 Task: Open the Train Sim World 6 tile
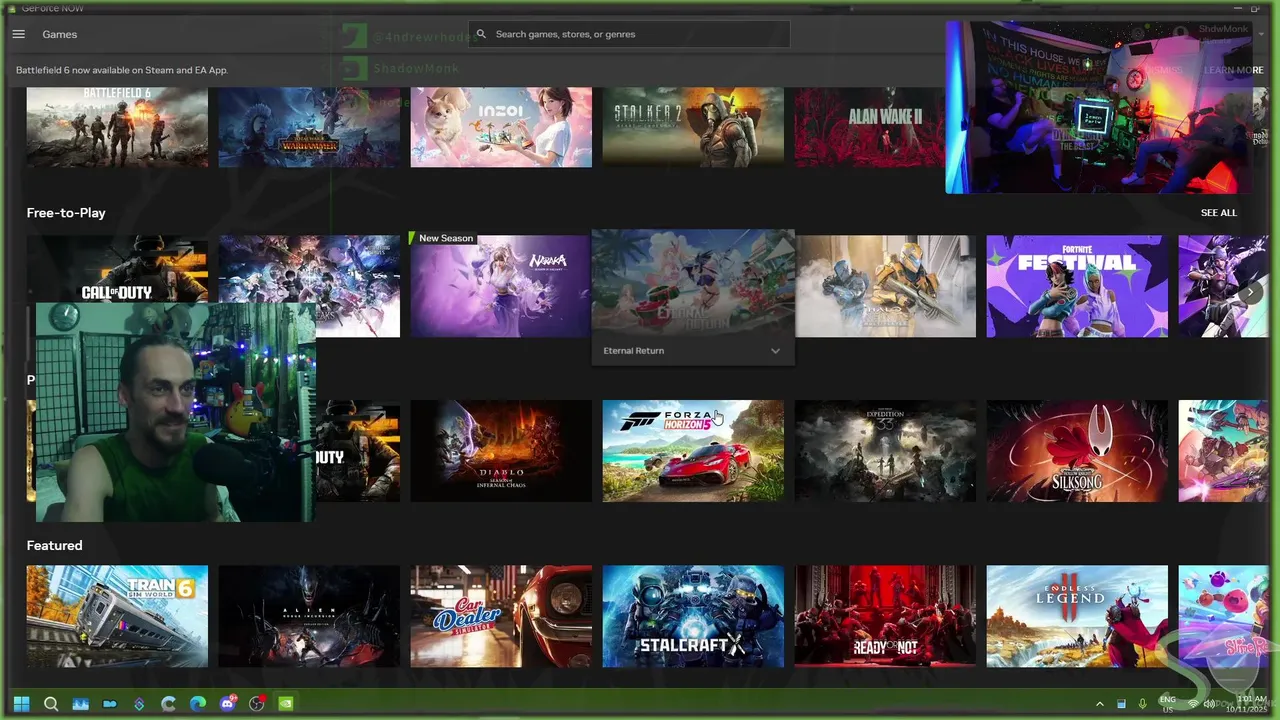pos(117,616)
